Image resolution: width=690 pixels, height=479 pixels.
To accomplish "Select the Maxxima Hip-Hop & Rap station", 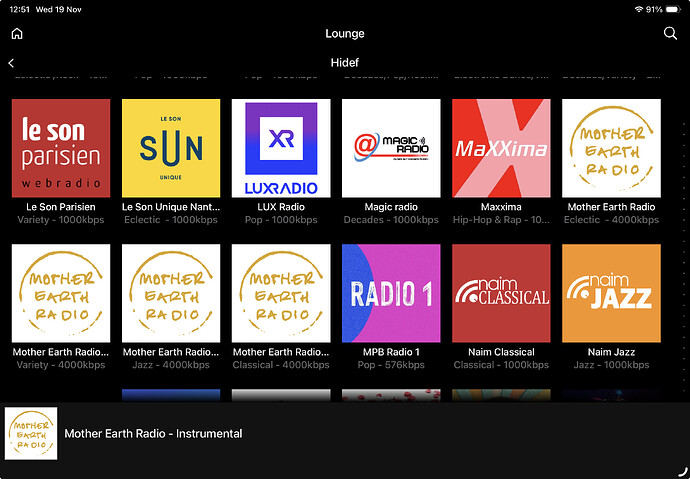I will click(x=501, y=148).
